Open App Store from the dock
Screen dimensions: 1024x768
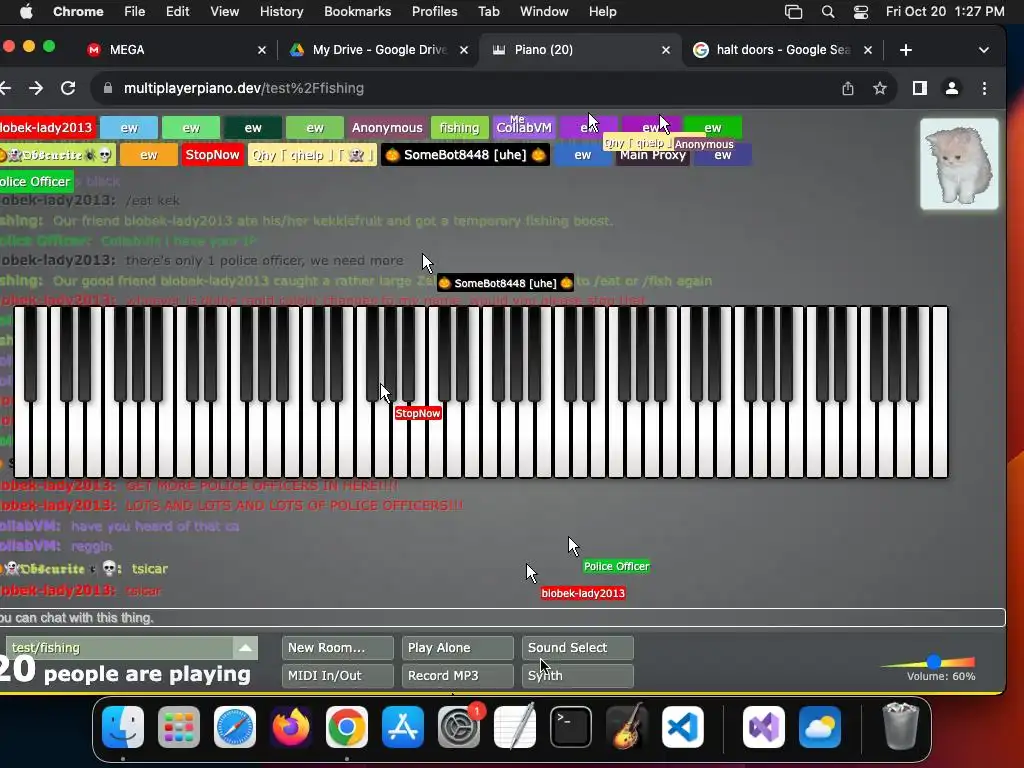(403, 727)
